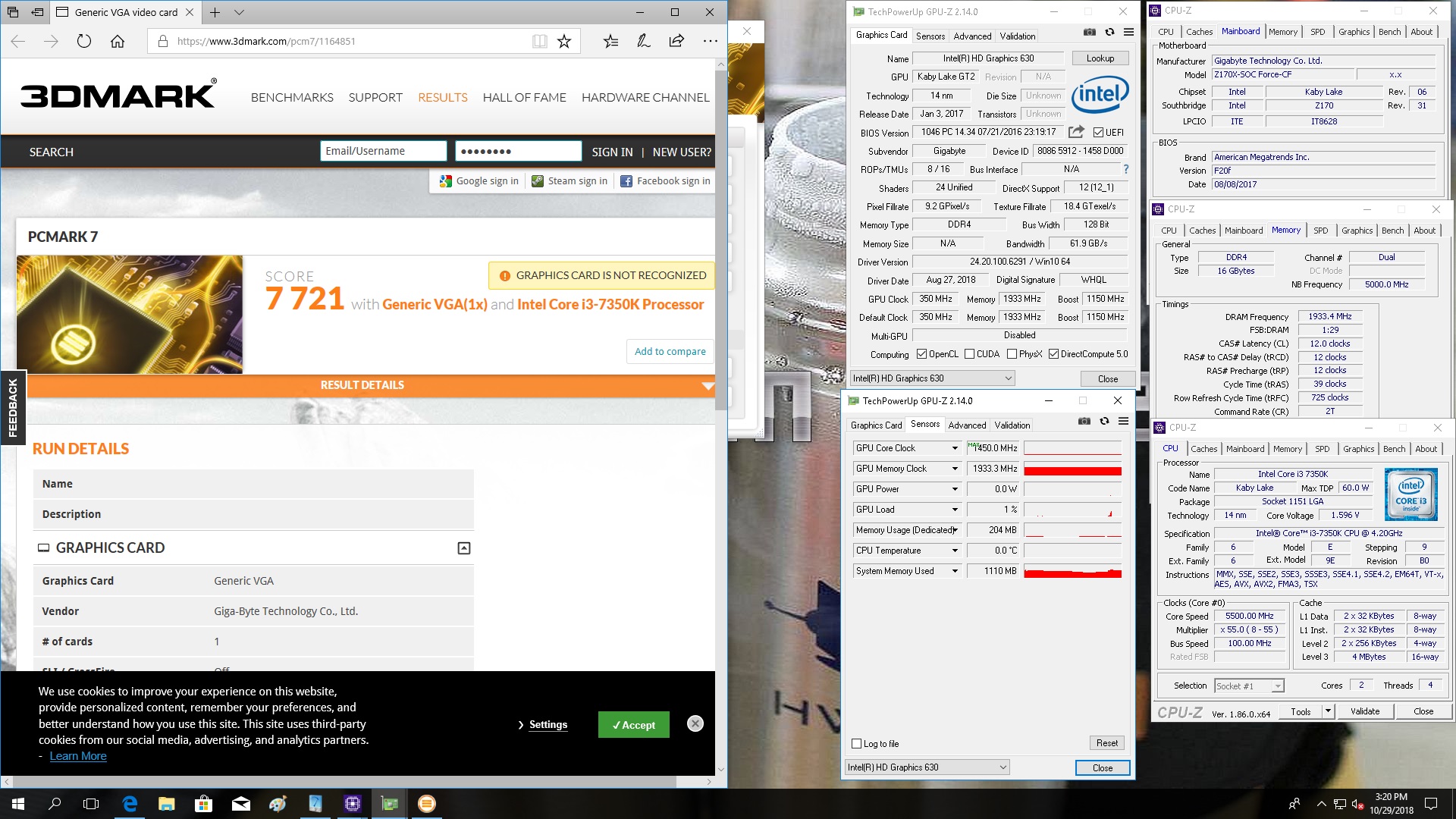Open Caches tab in bottom CPU-Z window
Screen dimensions: 1456x819
click(x=1203, y=449)
